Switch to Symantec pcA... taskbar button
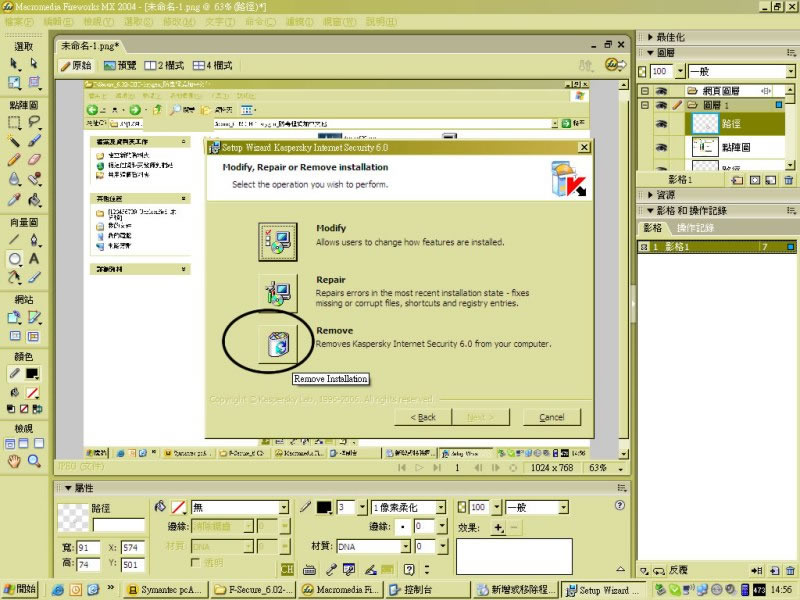 point(166,590)
